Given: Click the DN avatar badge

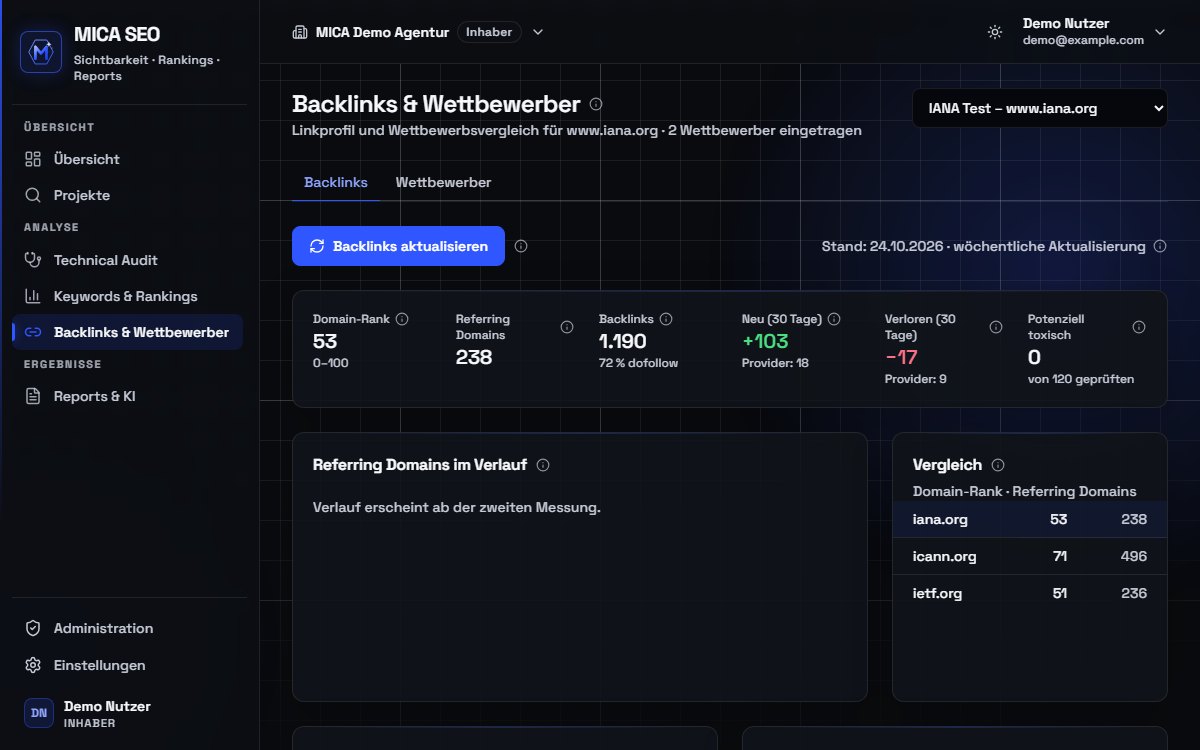Looking at the screenshot, I should [x=39, y=713].
